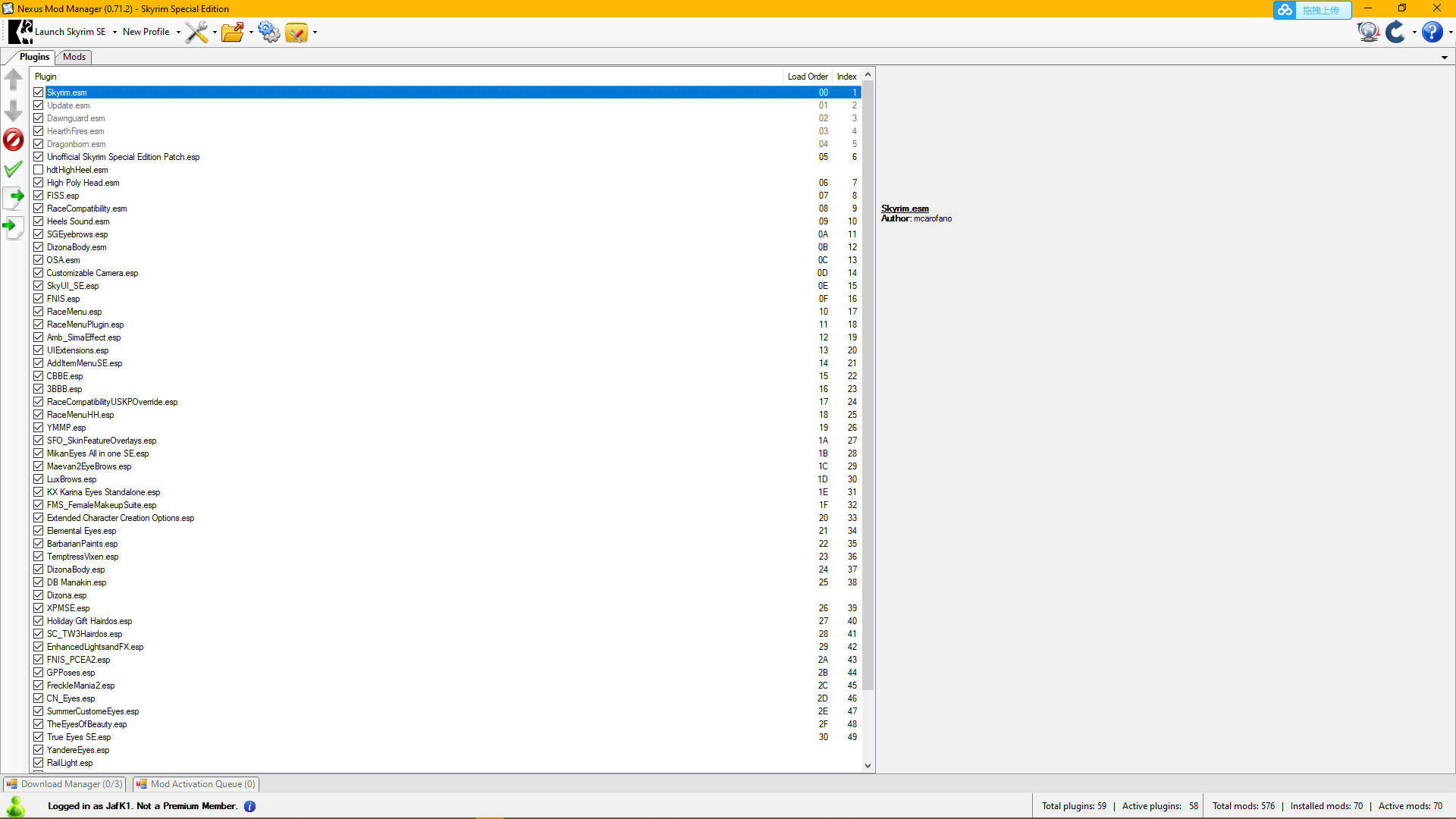
Task: Click the export load order icon
Action: [x=14, y=197]
